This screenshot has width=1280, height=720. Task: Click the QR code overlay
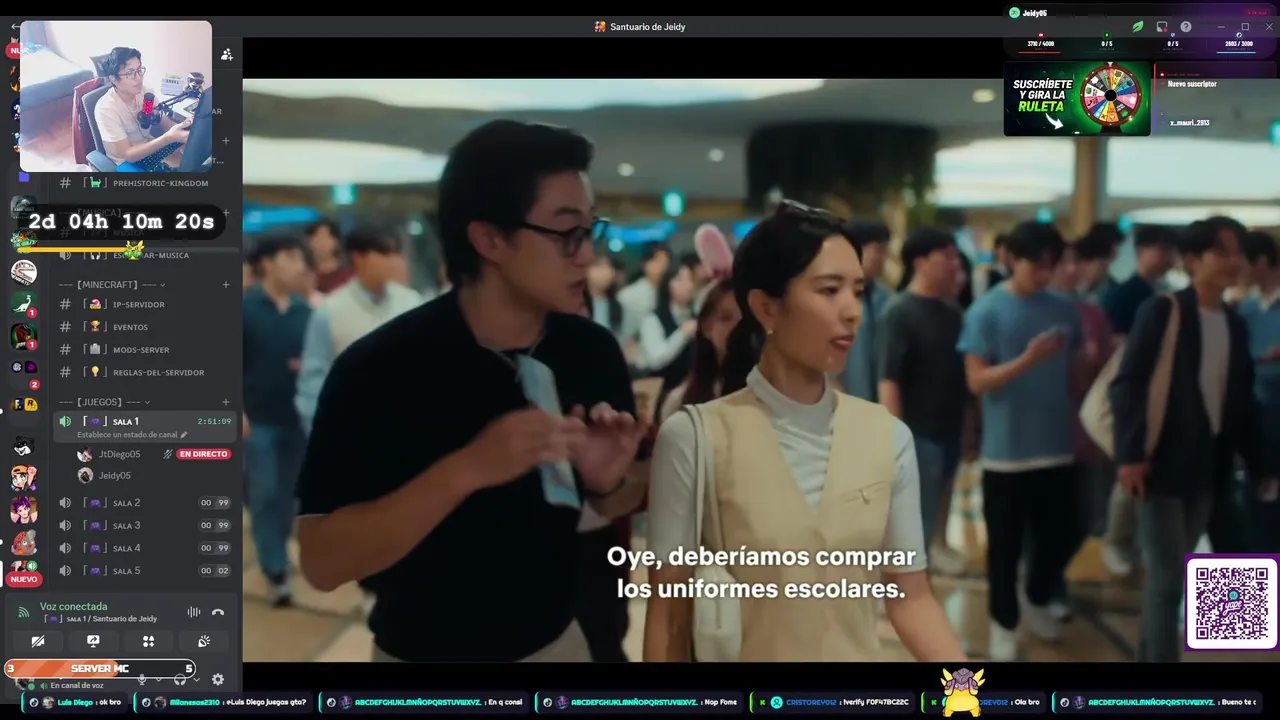pyautogui.click(x=1232, y=603)
